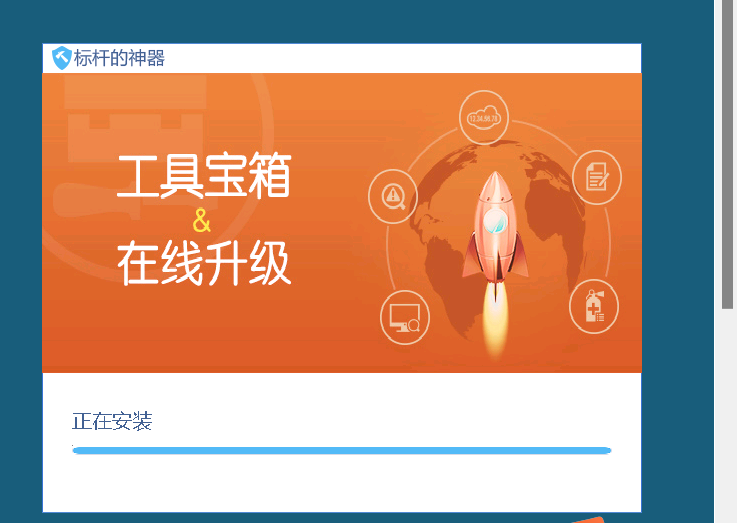Click the blue shield logo in title bar
Viewport: 737px width, 523px height.
(x=61, y=58)
